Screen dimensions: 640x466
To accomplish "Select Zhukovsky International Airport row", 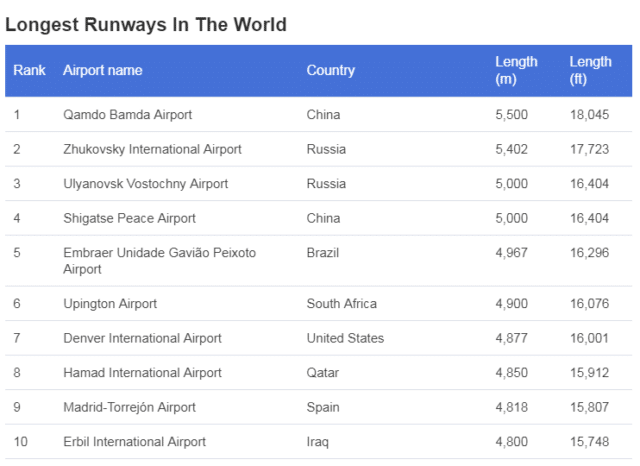I will [318, 149].
